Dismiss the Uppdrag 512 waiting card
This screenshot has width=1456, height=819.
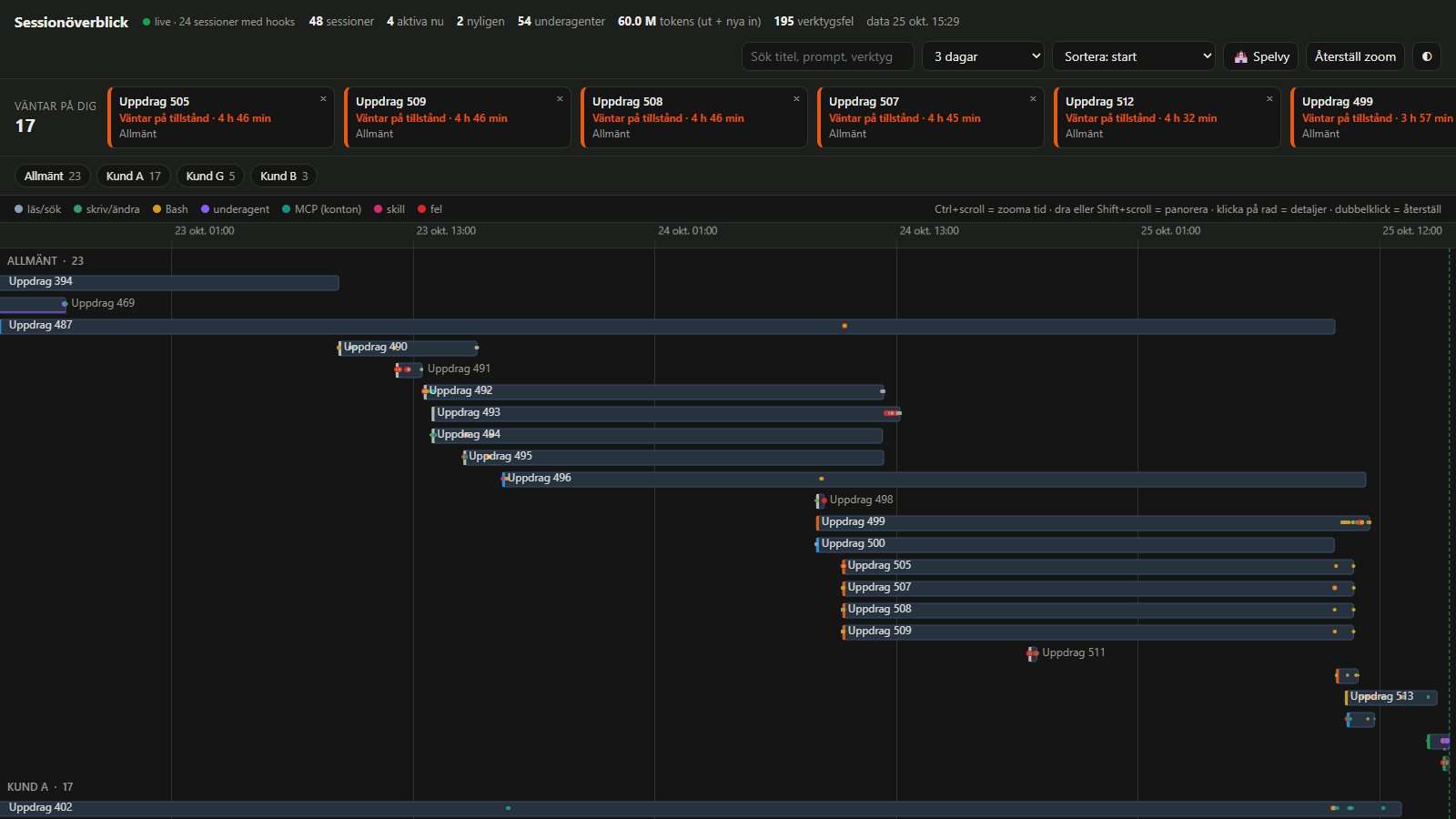pyautogui.click(x=1269, y=99)
